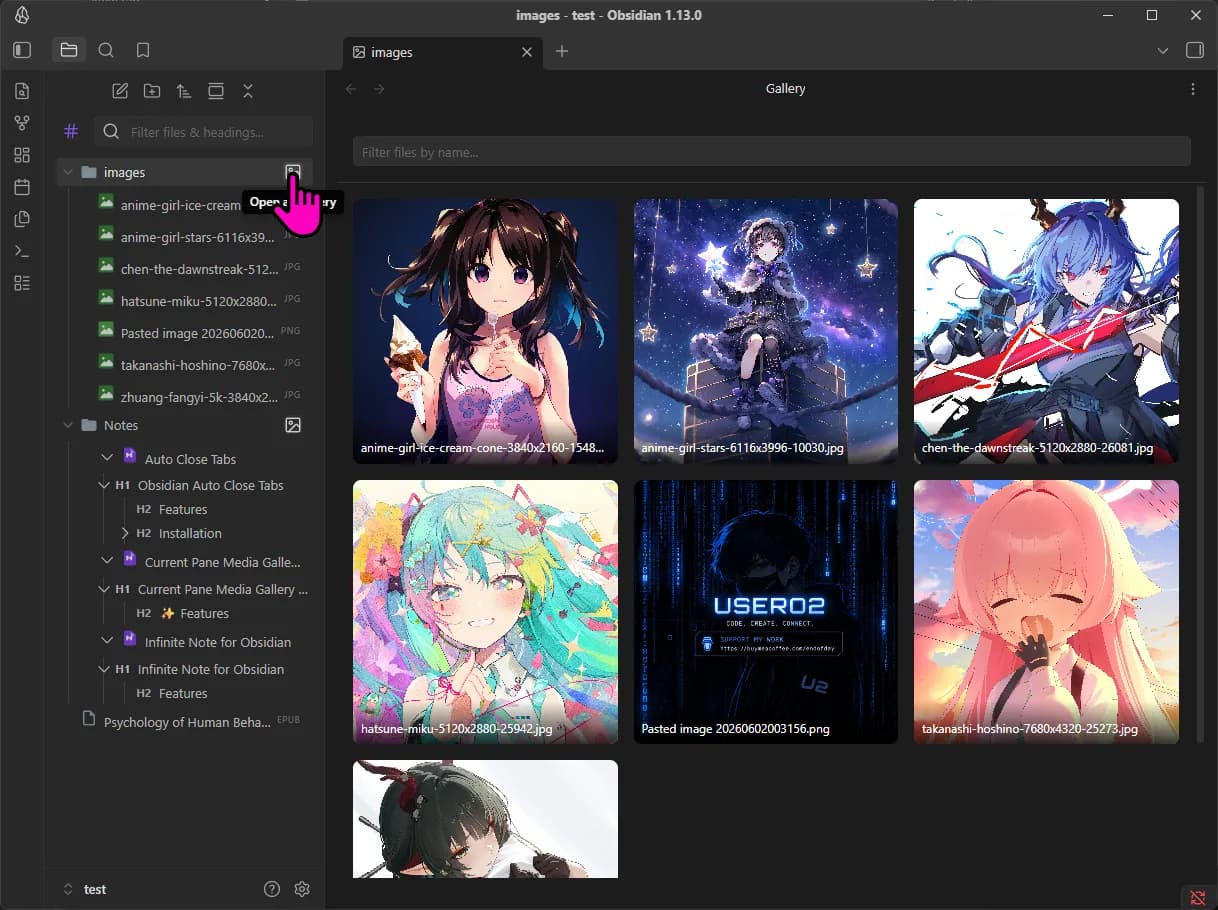Collapse Obsidian Auto Close Tabs H1 heading
Image resolution: width=1218 pixels, height=910 pixels.
pyautogui.click(x=104, y=485)
